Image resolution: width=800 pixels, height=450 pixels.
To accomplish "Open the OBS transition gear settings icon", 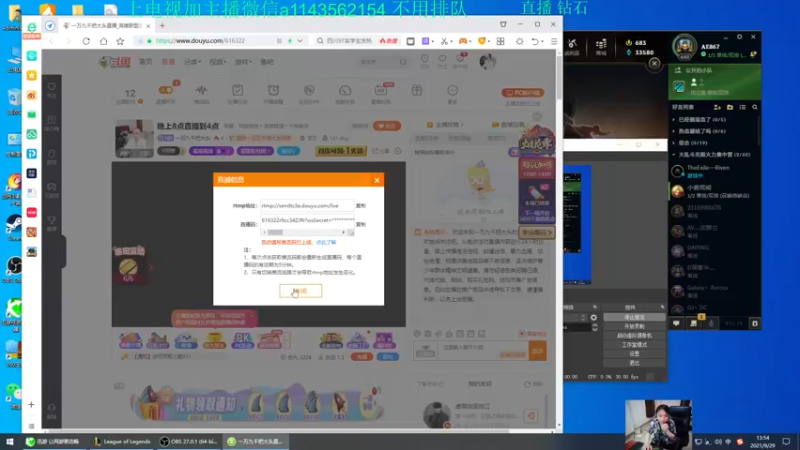I will (x=593, y=317).
